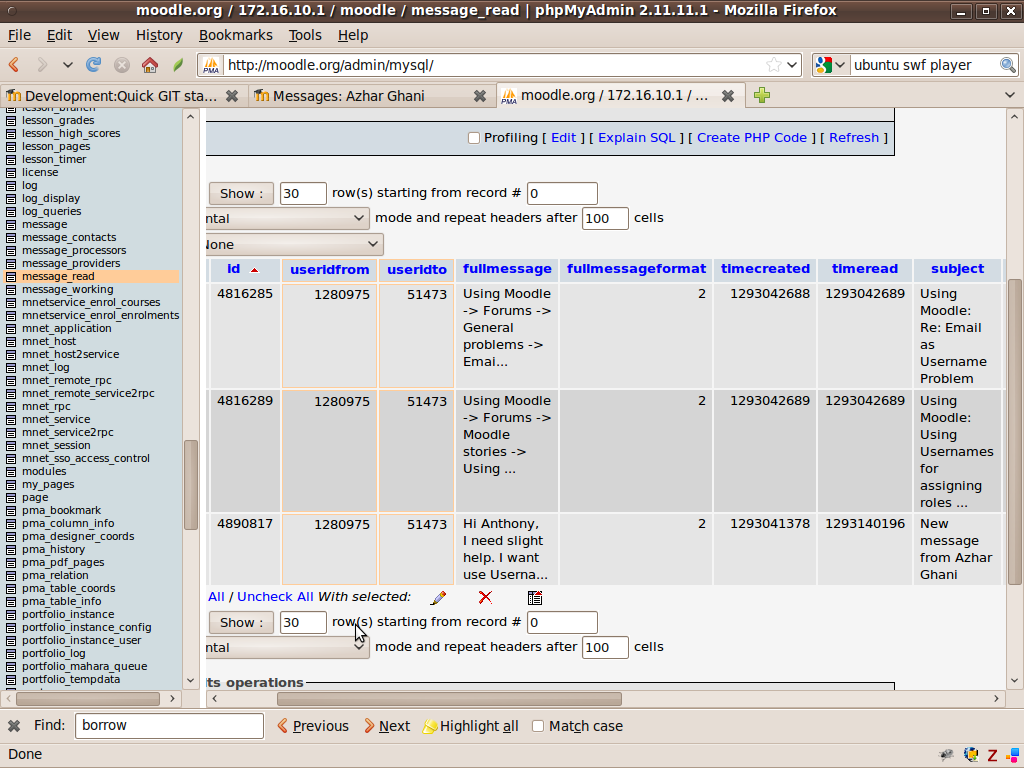Click the Uncheck All link
Image resolution: width=1024 pixels, height=768 pixels.
coord(275,597)
